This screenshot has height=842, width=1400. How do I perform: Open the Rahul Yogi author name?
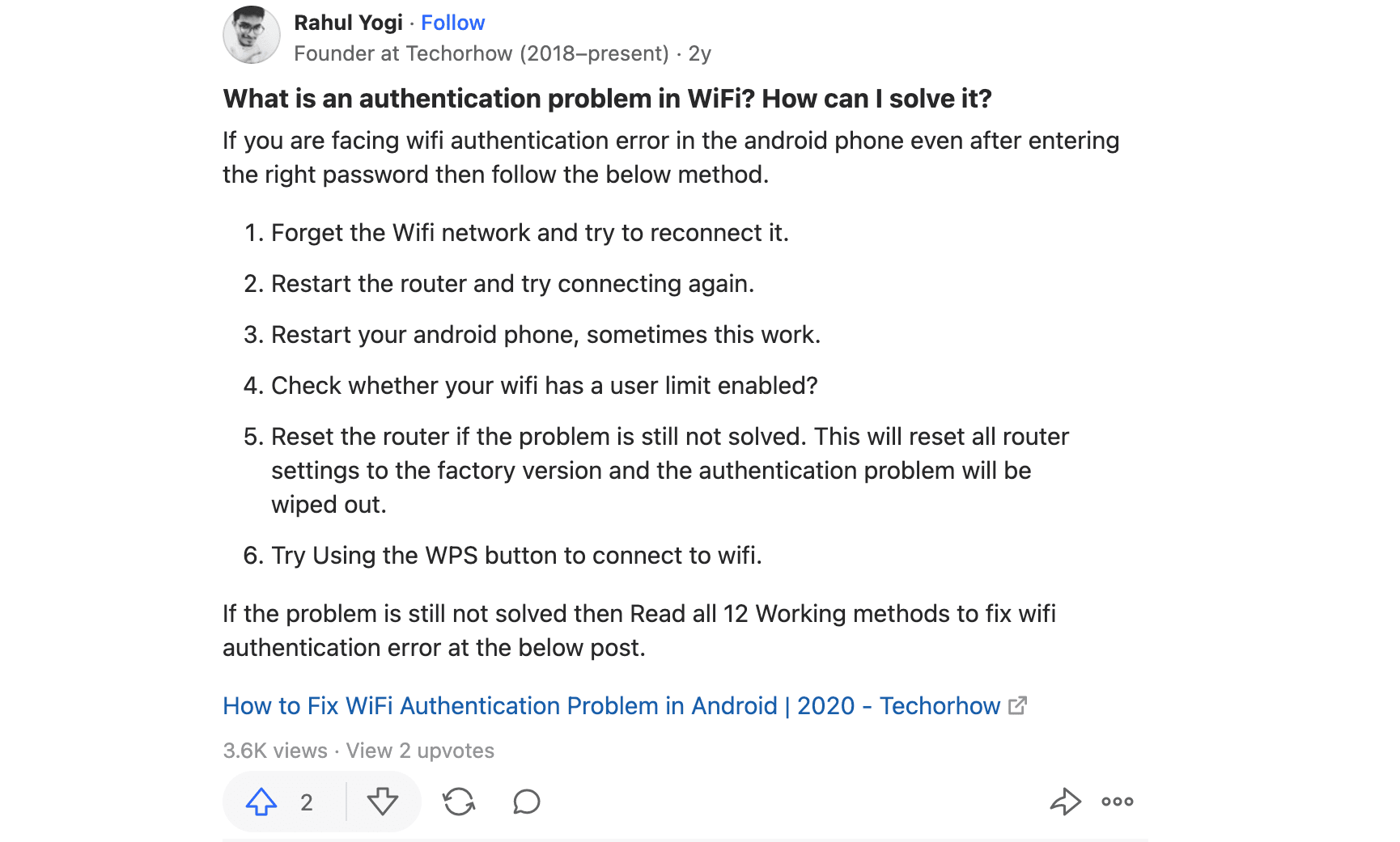coord(348,23)
